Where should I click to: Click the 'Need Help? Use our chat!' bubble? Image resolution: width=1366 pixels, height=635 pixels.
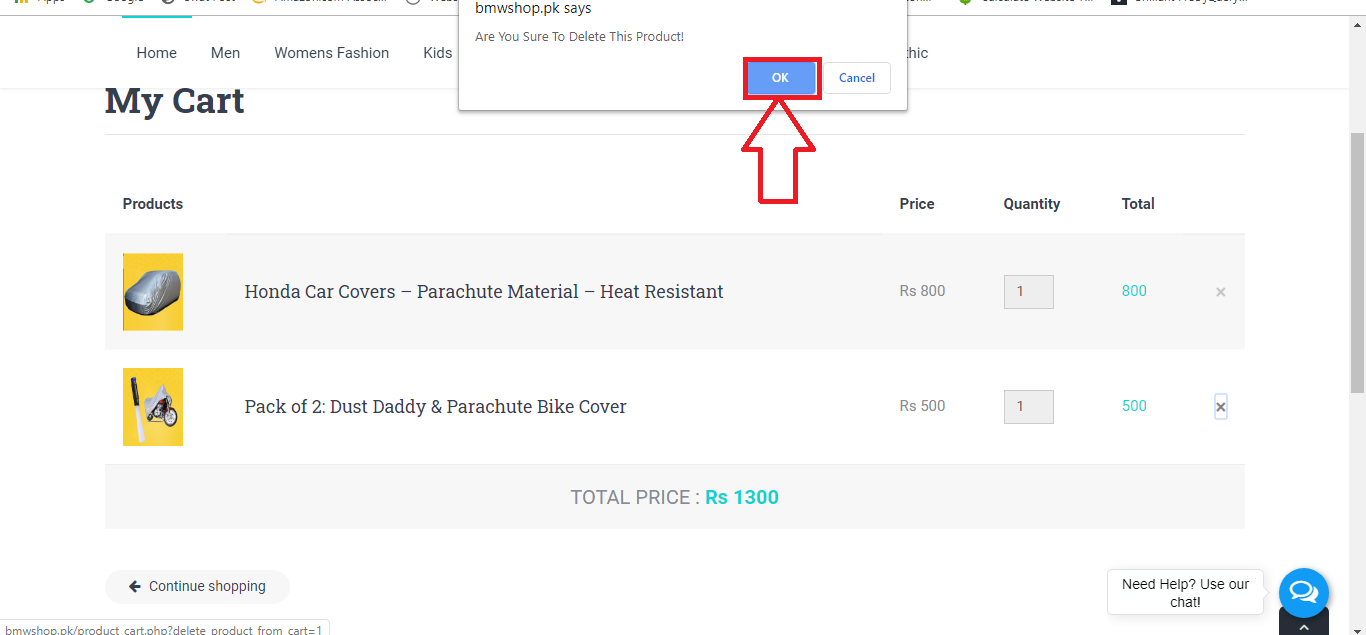(x=1185, y=593)
